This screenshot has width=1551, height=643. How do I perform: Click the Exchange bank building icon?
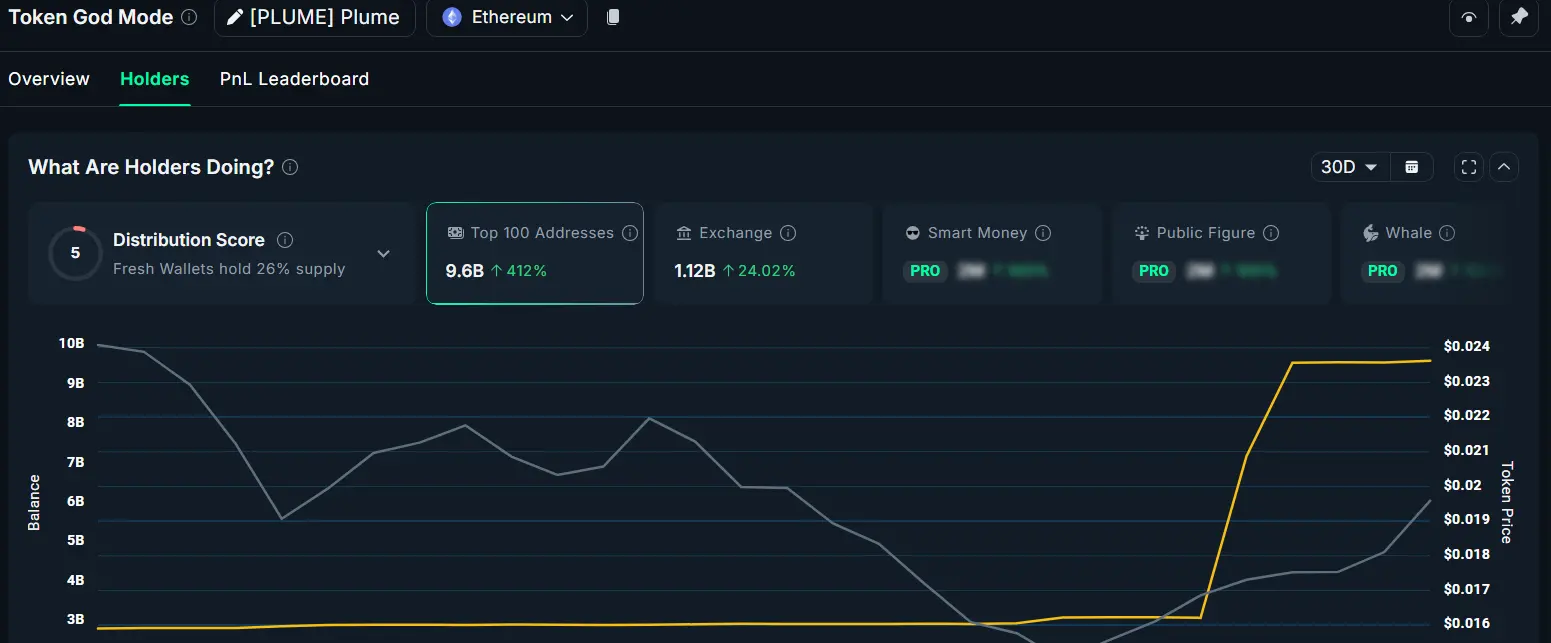(684, 233)
